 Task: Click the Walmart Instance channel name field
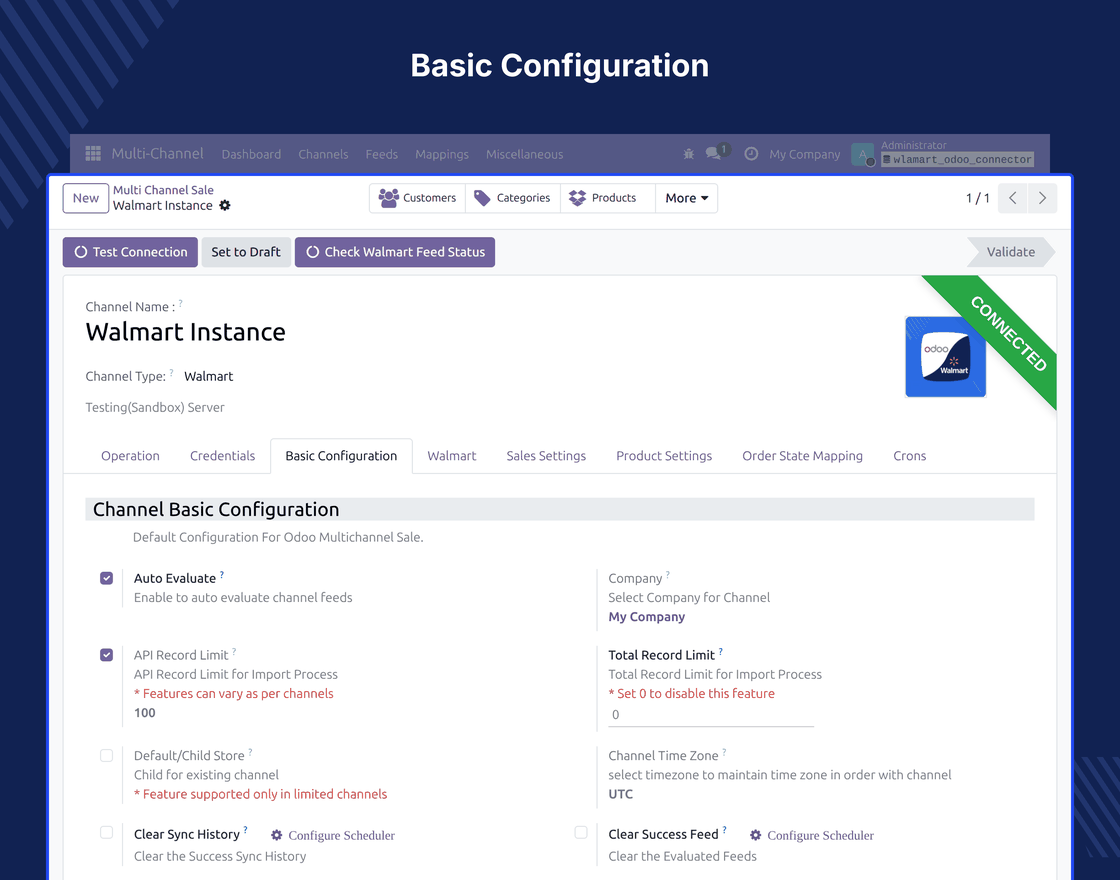pos(186,332)
